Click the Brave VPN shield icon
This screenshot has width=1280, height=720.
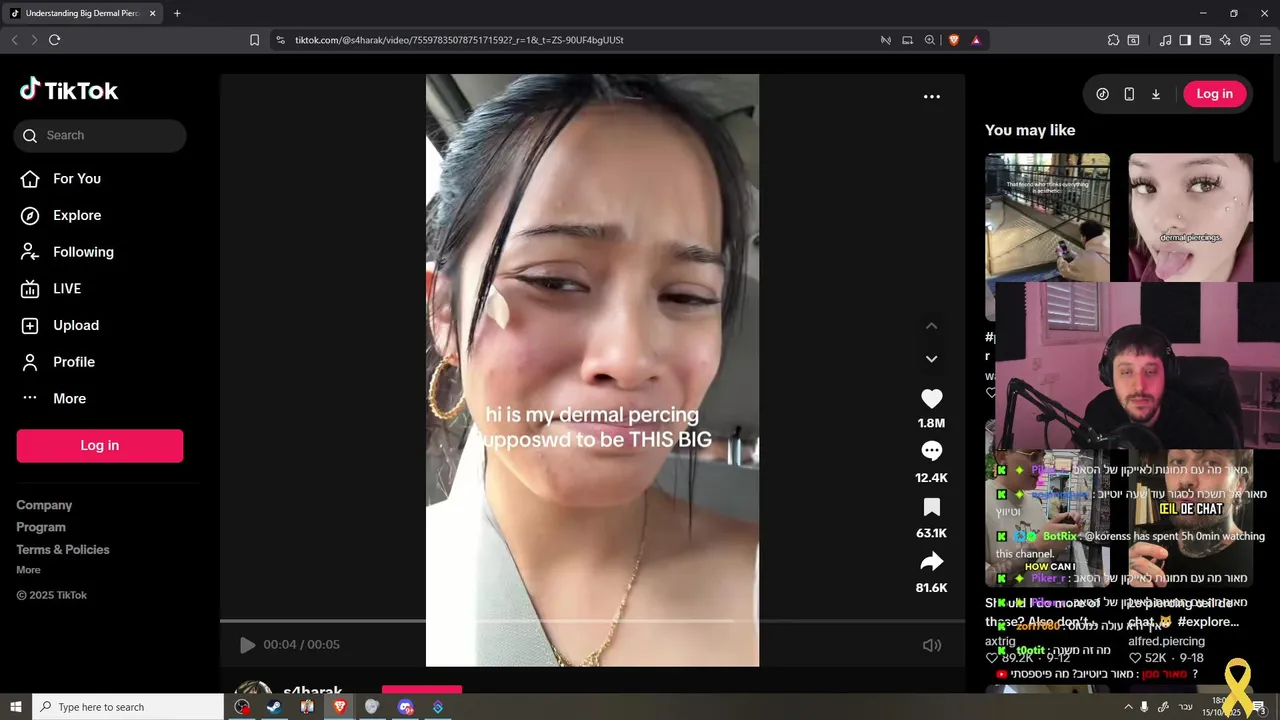click(x=1245, y=40)
